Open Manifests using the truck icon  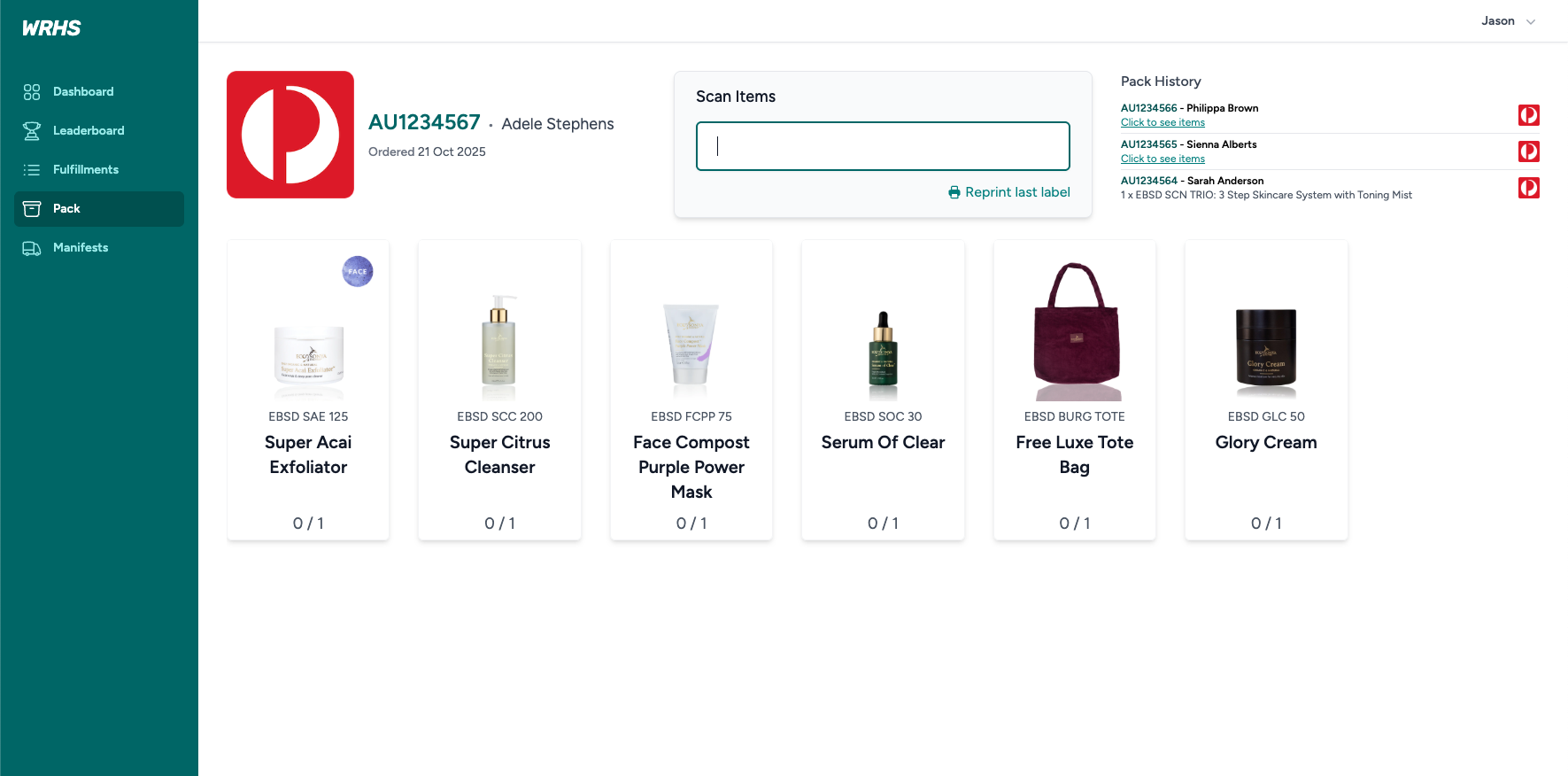tap(32, 248)
